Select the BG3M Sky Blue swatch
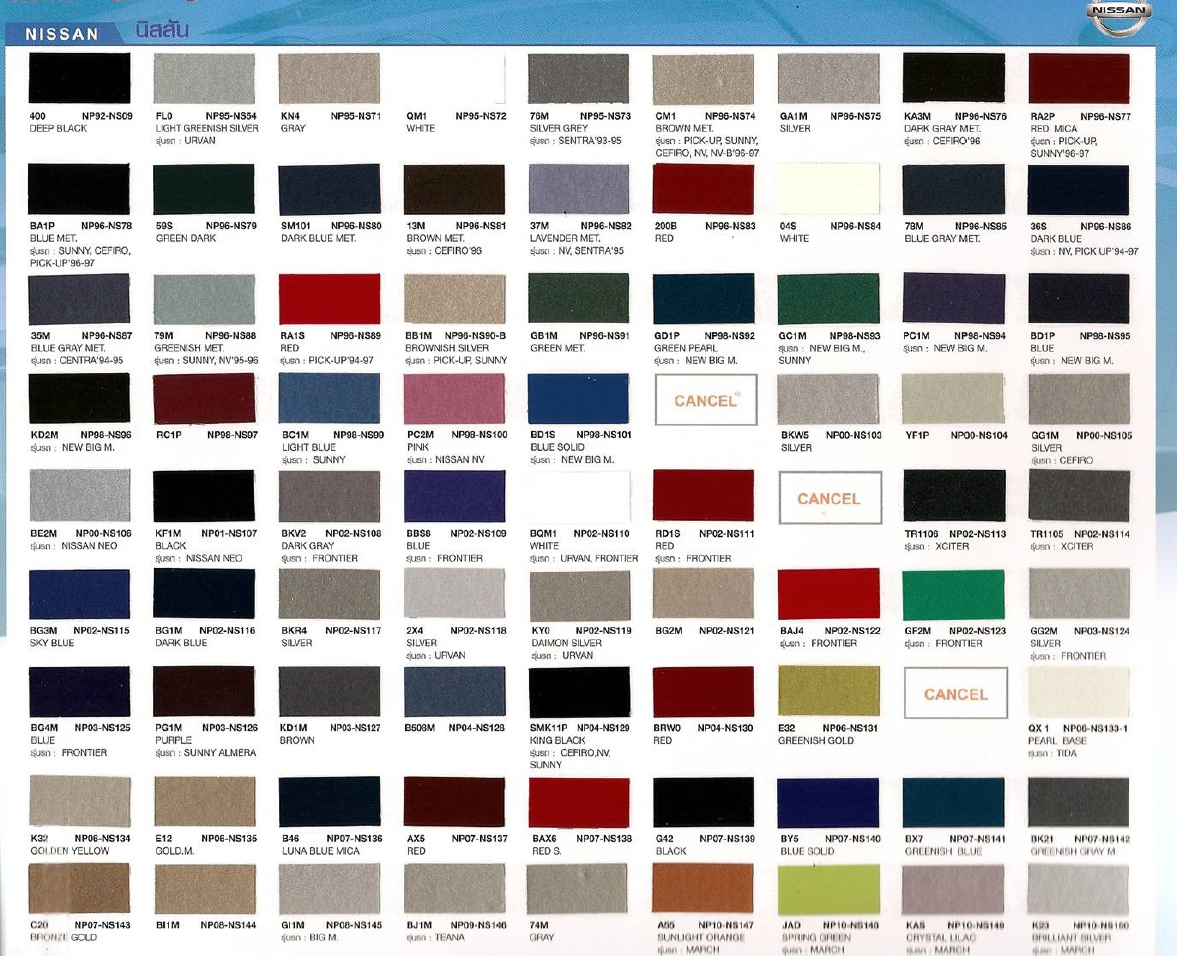1177x956 pixels. 80,594
